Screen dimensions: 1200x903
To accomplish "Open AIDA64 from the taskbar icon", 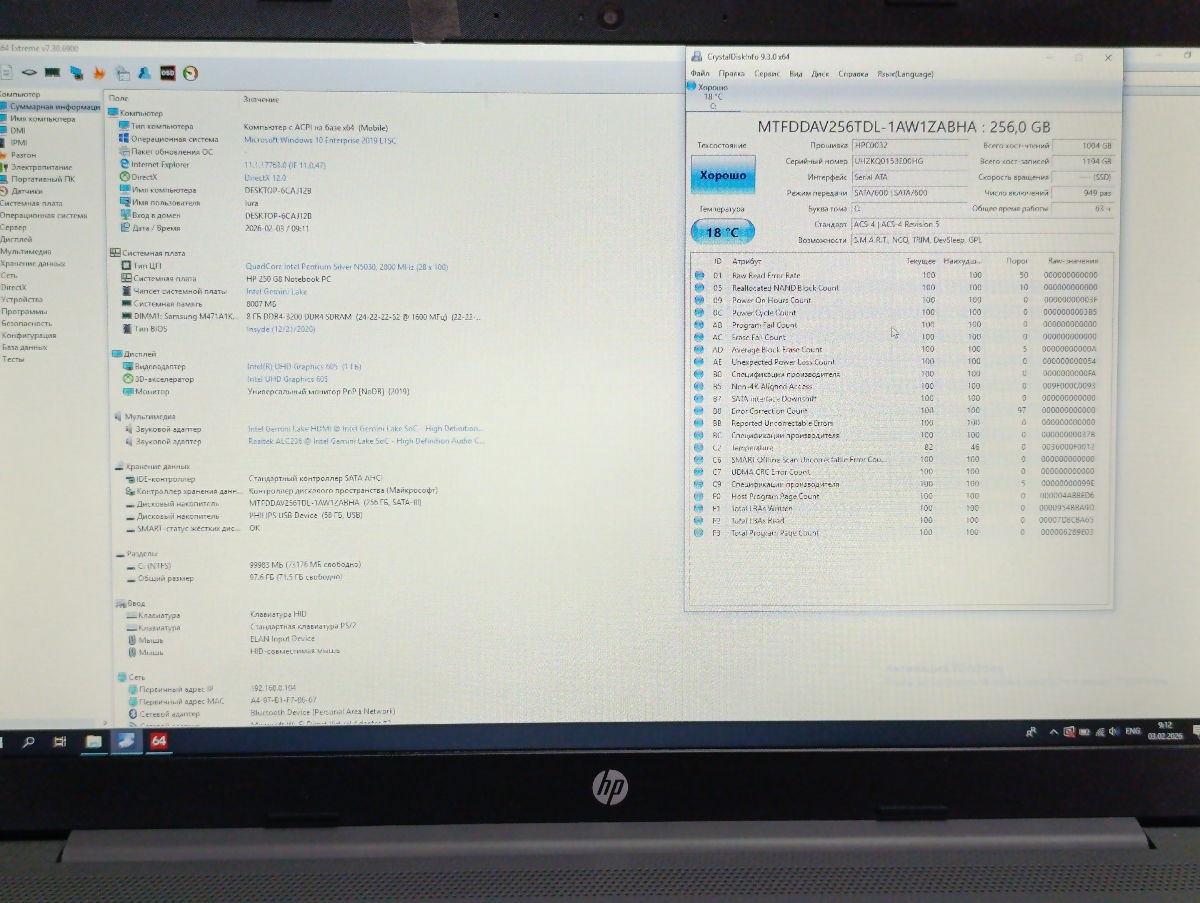I will click(158, 741).
